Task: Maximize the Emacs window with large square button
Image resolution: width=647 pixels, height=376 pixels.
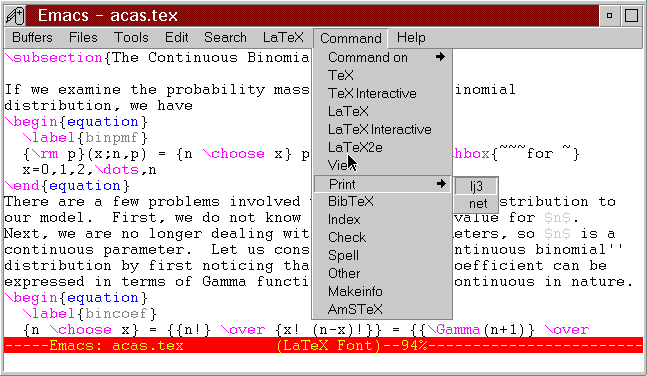Action: click(631, 16)
